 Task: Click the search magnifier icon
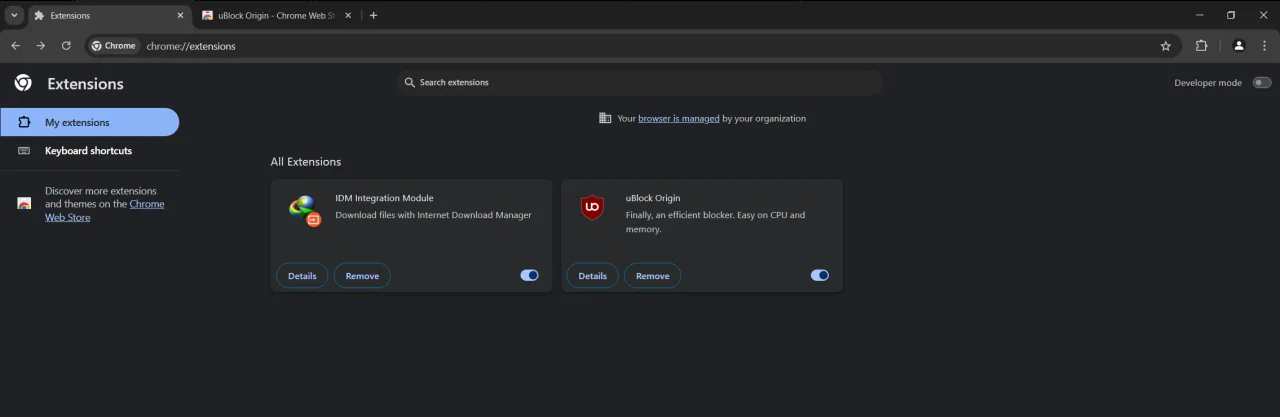coord(409,82)
